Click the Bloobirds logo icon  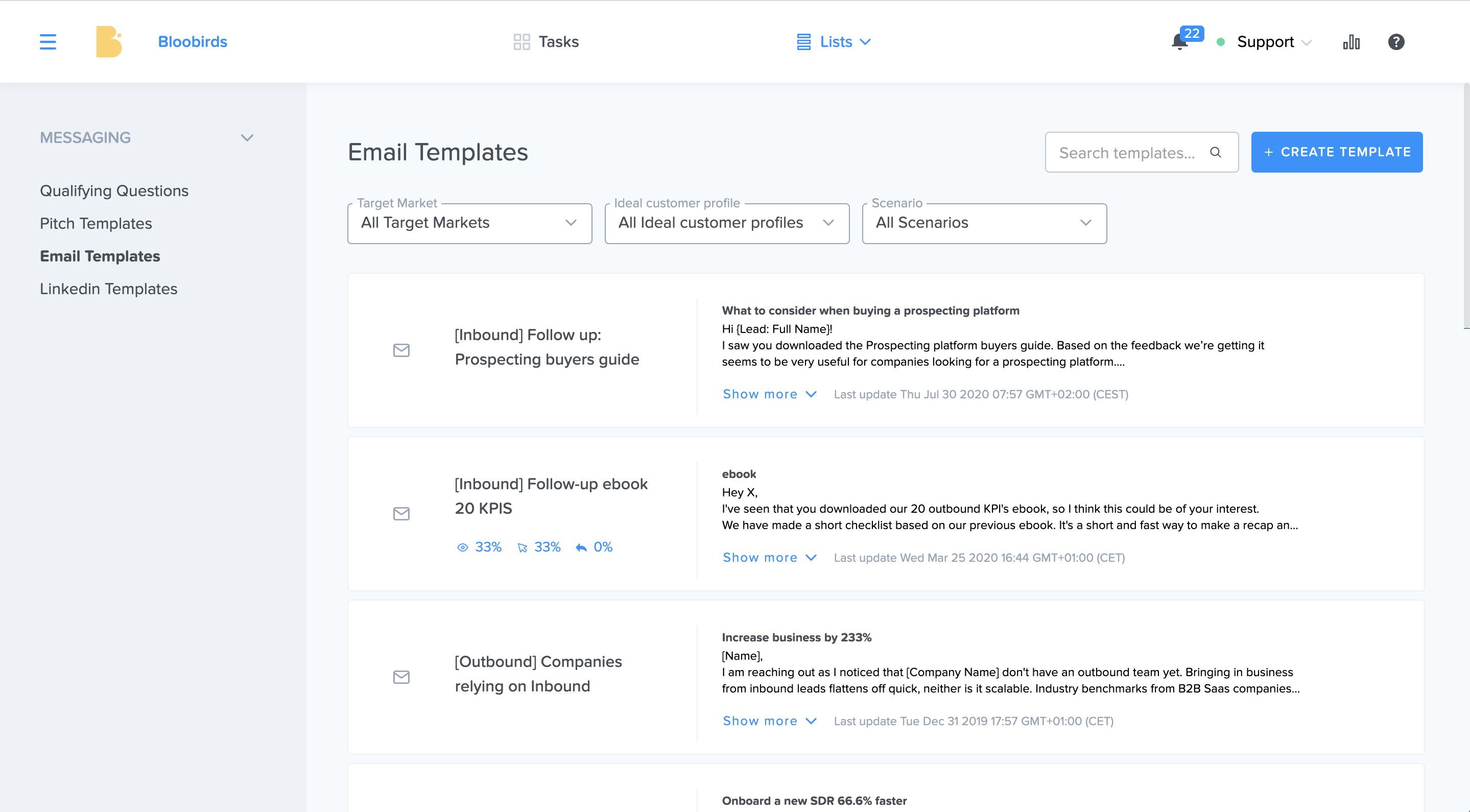(109, 42)
